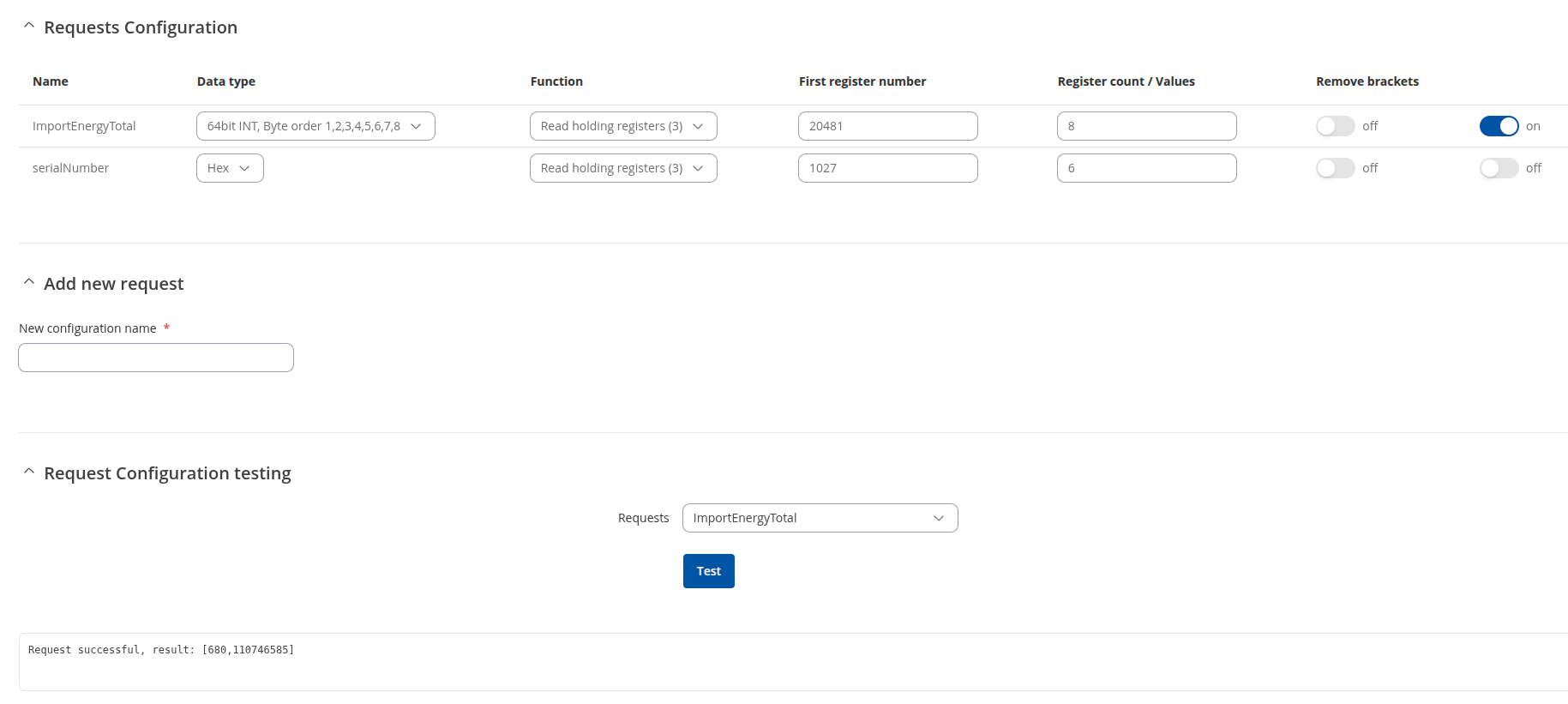
Task: Click the Remove brackets column header
Action: pos(1367,81)
